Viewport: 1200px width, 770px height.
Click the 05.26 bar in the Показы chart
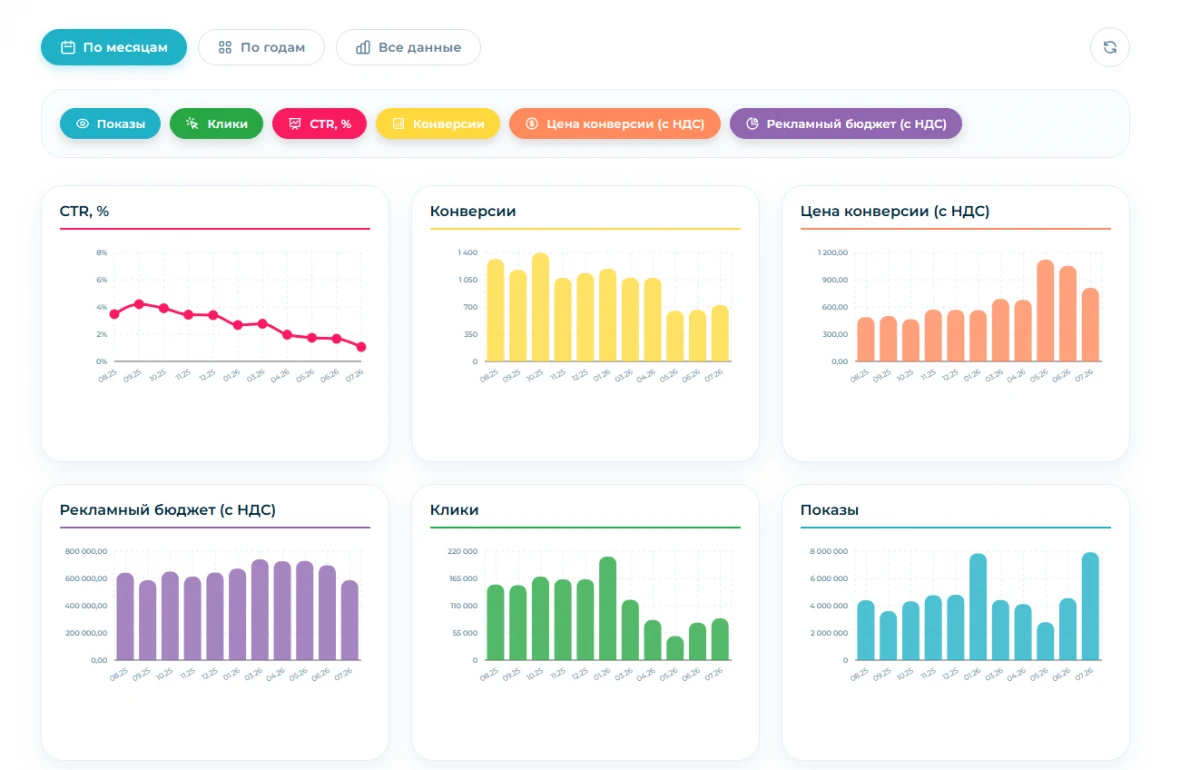click(1045, 641)
